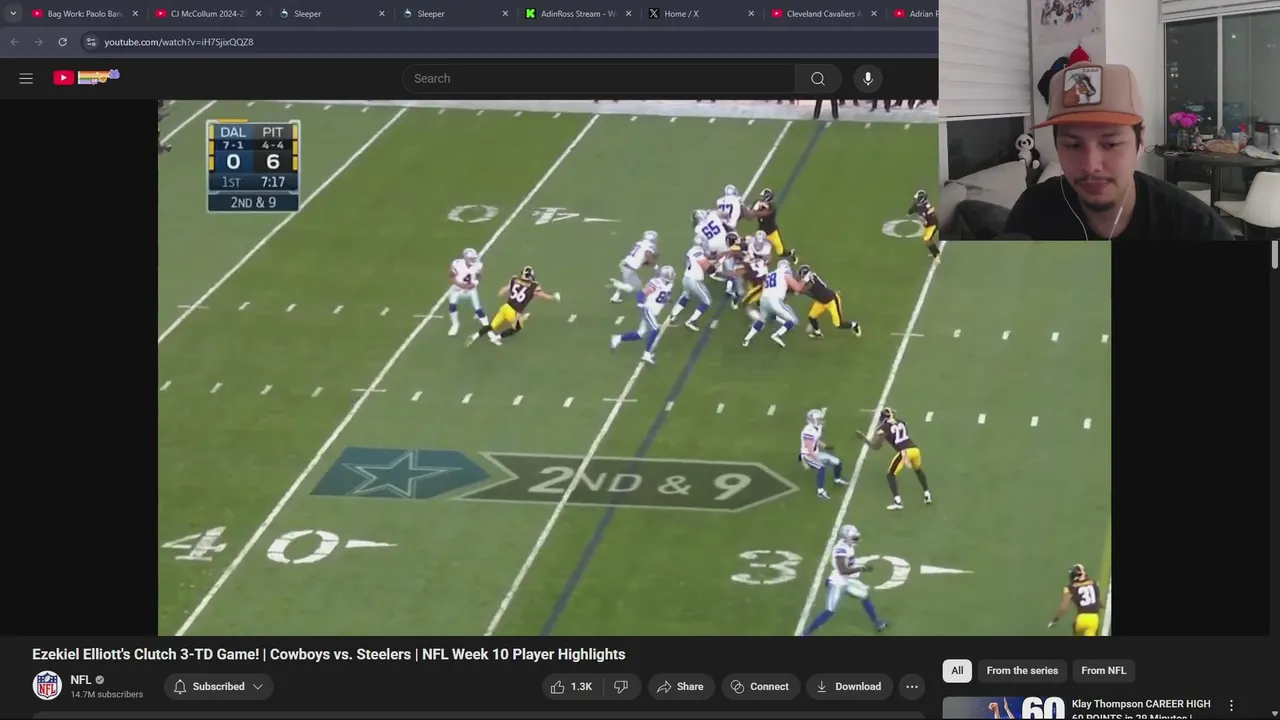Close the AdinRoss Stream tab
The width and height of the screenshot is (1280, 720).
pos(628,14)
